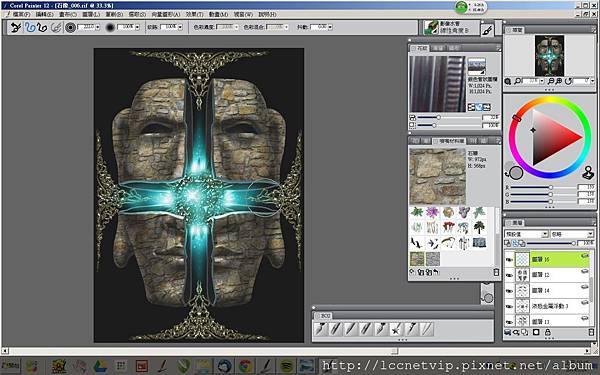Swap main and additional color arrow icon
This screenshot has height=375, width=600.
click(507, 174)
